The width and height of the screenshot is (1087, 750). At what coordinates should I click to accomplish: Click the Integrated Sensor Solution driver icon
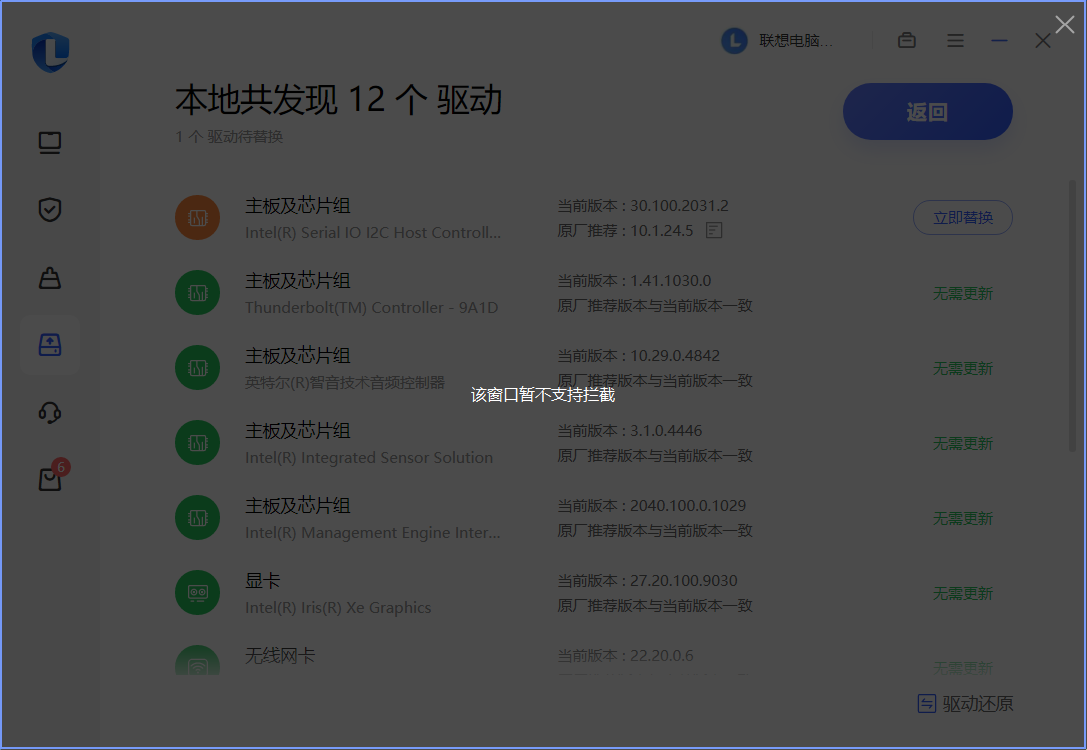point(198,442)
